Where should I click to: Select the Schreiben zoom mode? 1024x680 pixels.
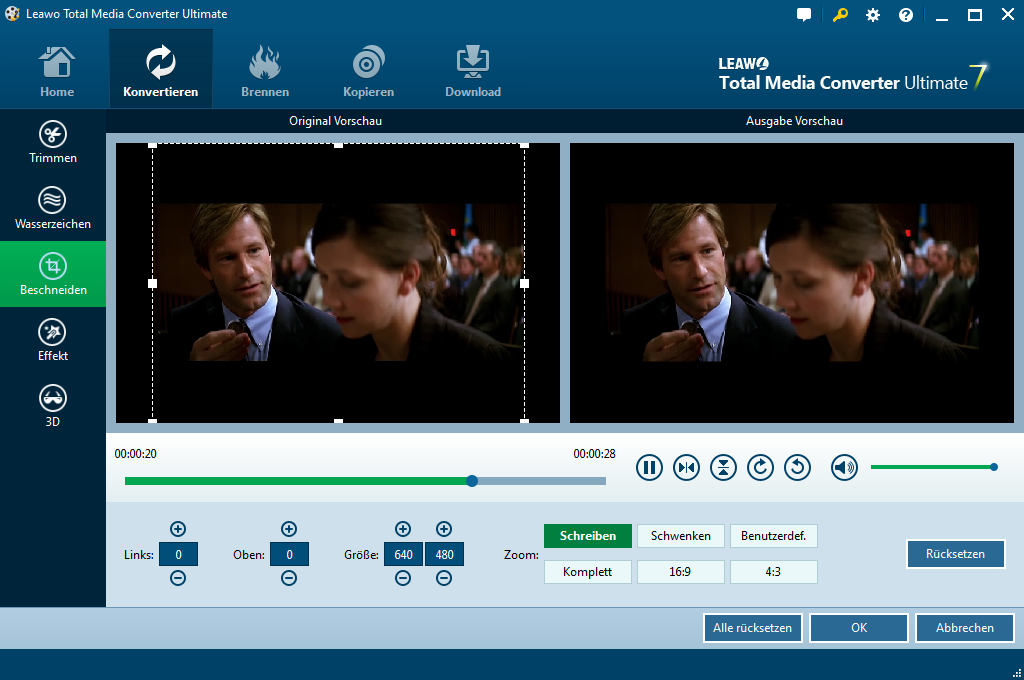(x=588, y=536)
